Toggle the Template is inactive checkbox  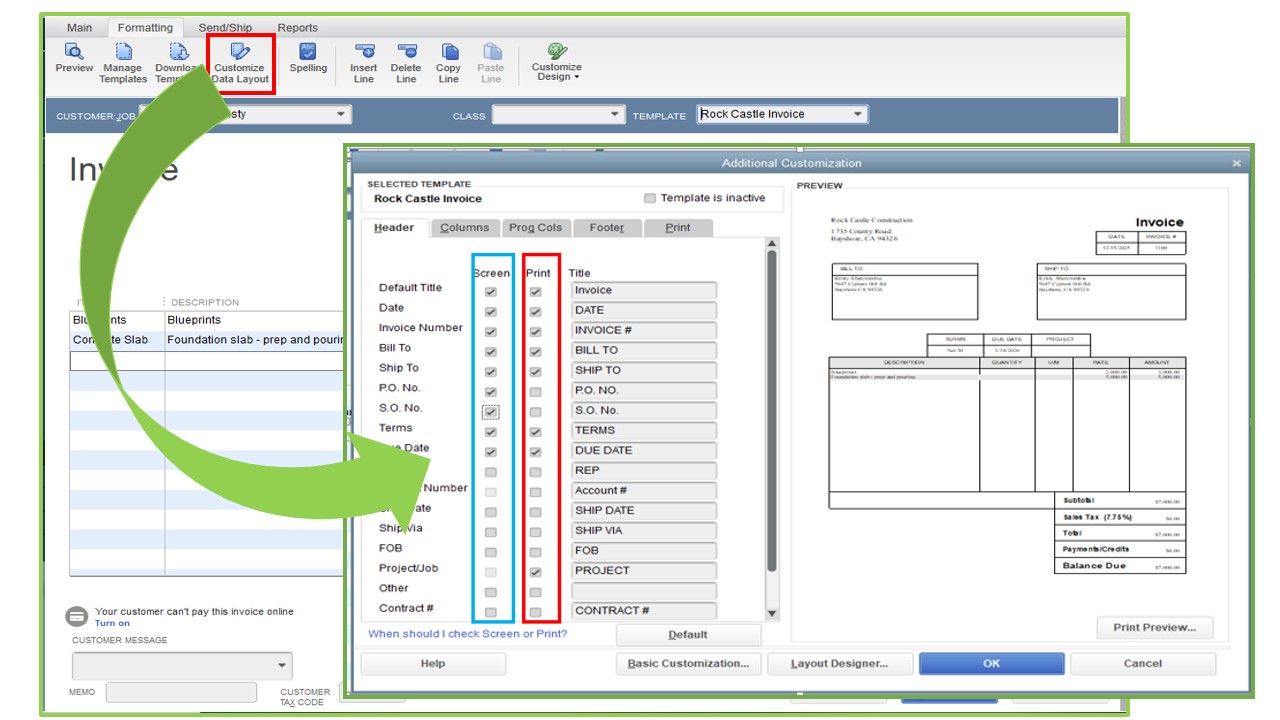[650, 198]
